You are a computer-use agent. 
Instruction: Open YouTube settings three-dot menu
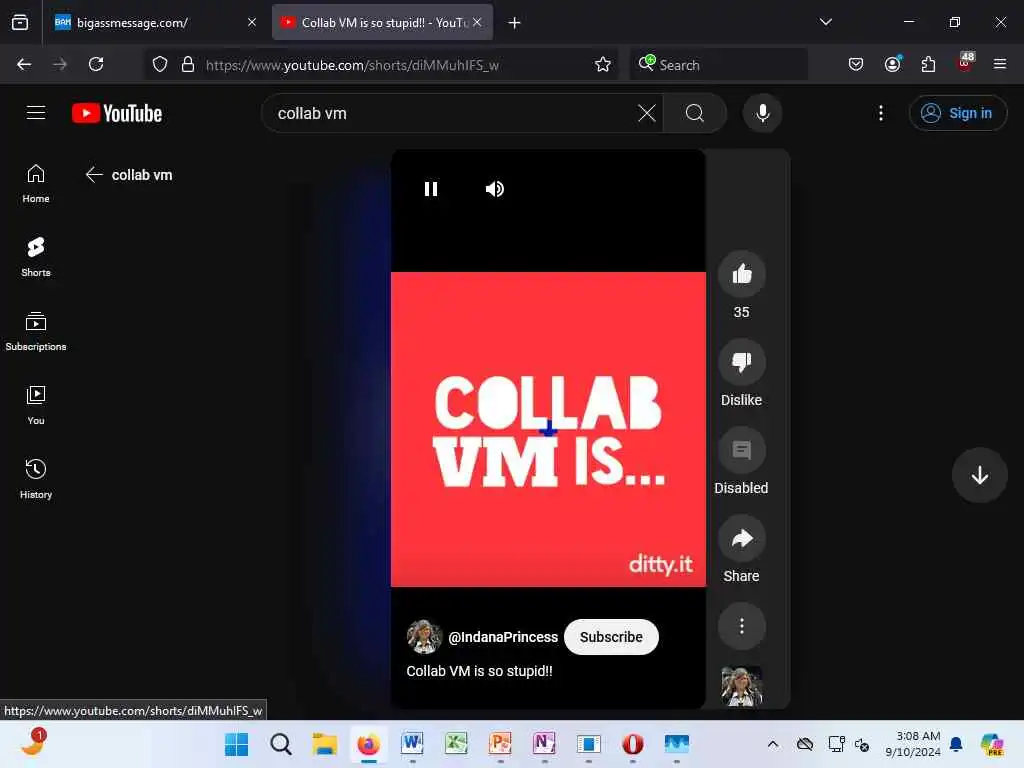click(880, 113)
